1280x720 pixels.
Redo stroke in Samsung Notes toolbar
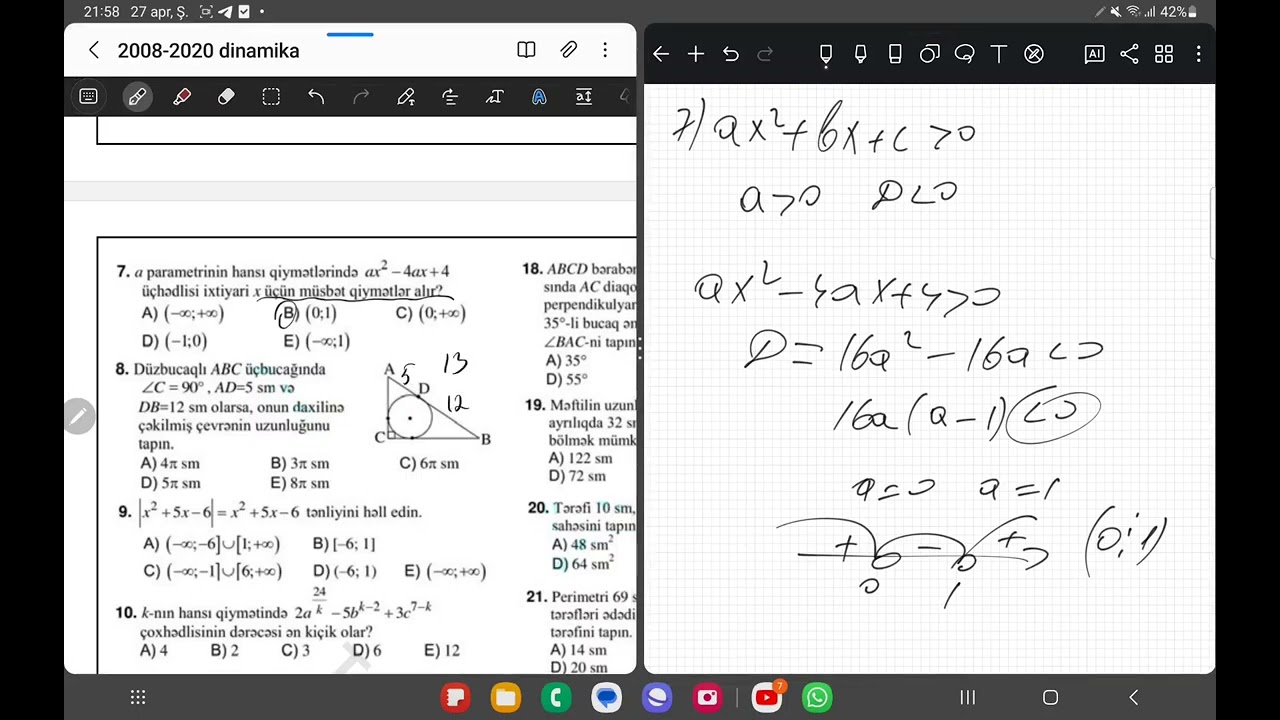(x=361, y=97)
